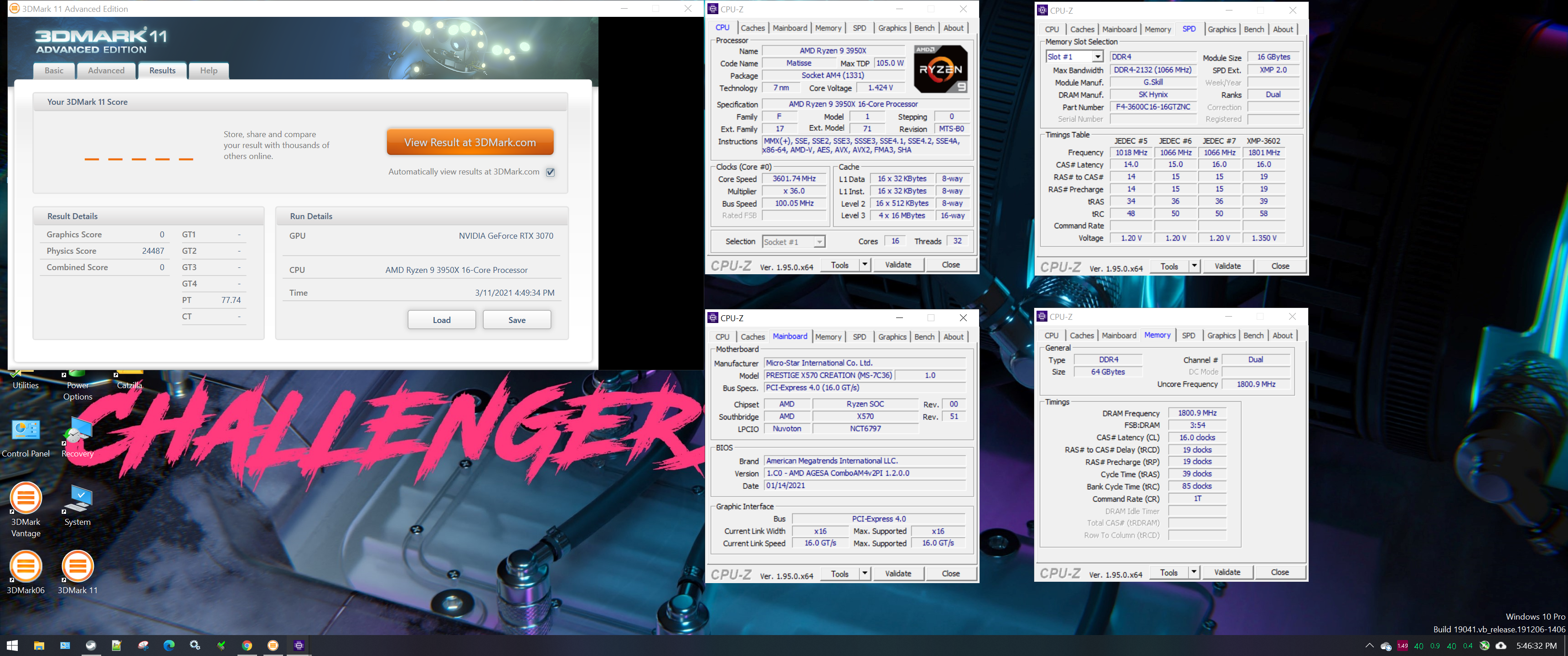This screenshot has width=1568, height=656.
Task: Click the BIOS date 01/14/2021 field
Action: click(864, 486)
